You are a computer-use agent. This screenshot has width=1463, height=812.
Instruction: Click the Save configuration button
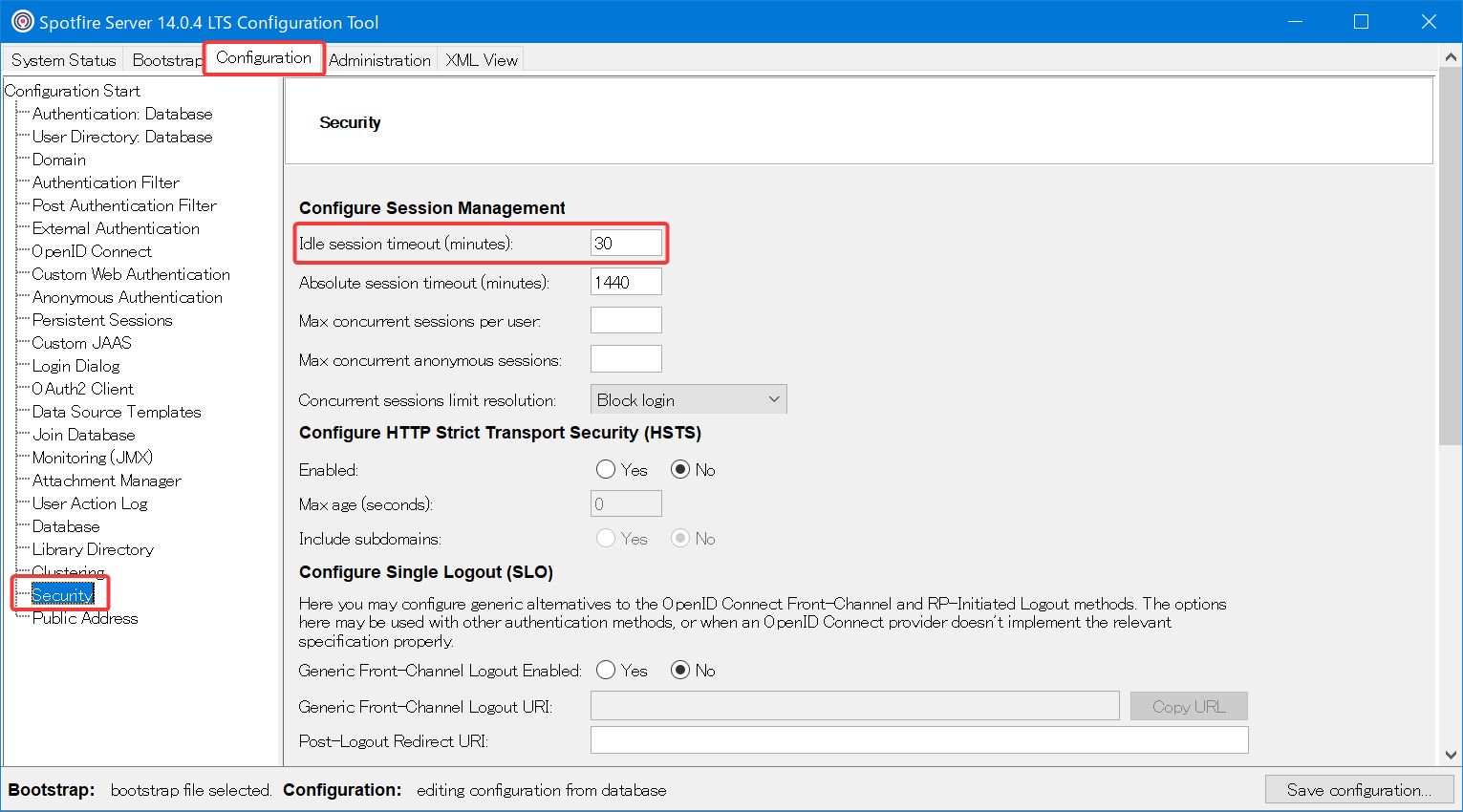click(x=1358, y=790)
